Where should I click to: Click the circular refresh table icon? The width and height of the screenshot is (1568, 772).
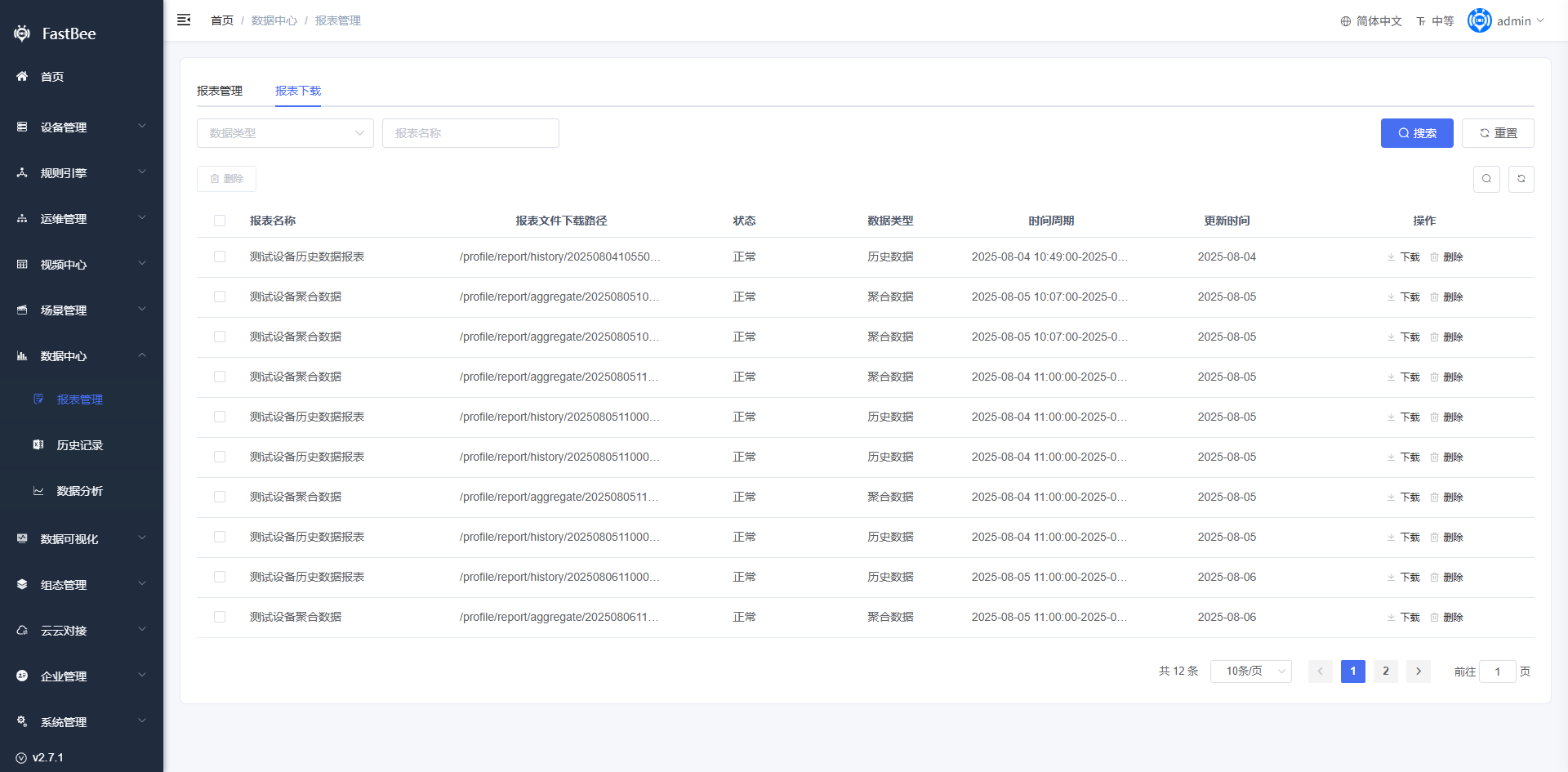click(x=1521, y=179)
